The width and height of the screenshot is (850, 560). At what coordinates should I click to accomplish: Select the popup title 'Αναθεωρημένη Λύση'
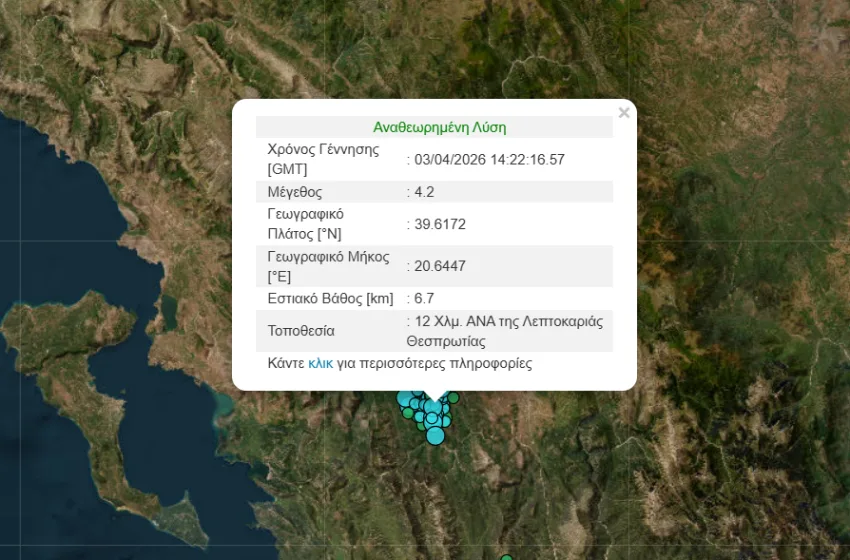coord(440,128)
